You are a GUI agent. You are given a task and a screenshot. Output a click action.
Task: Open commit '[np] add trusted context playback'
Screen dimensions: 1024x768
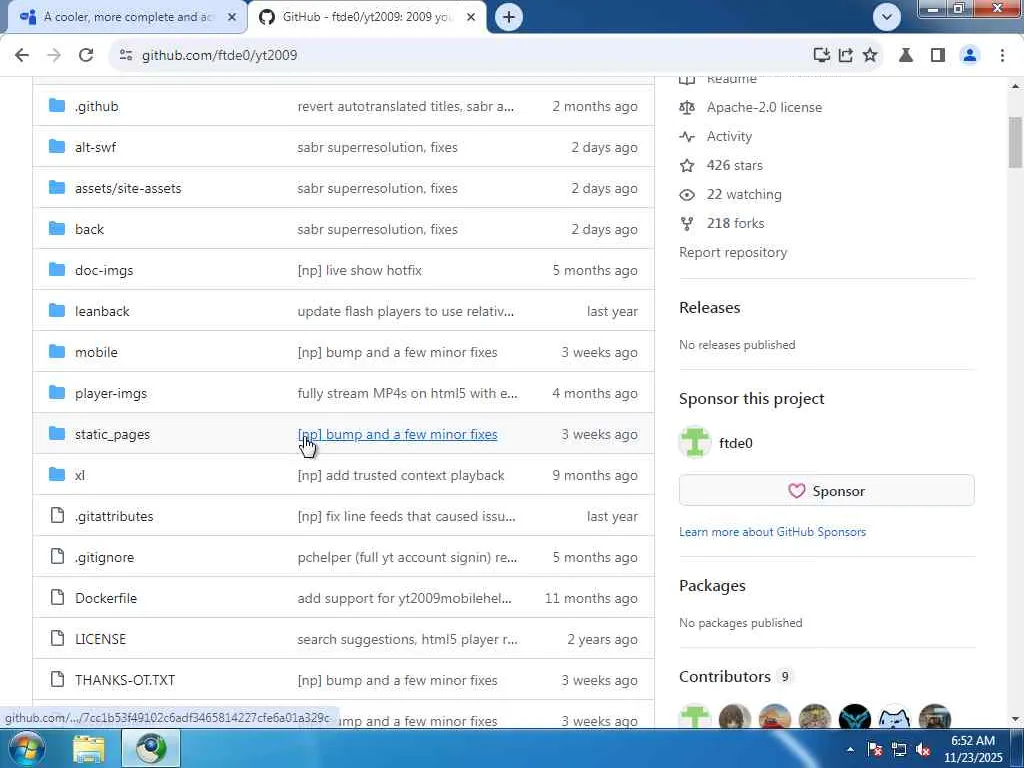(x=400, y=475)
